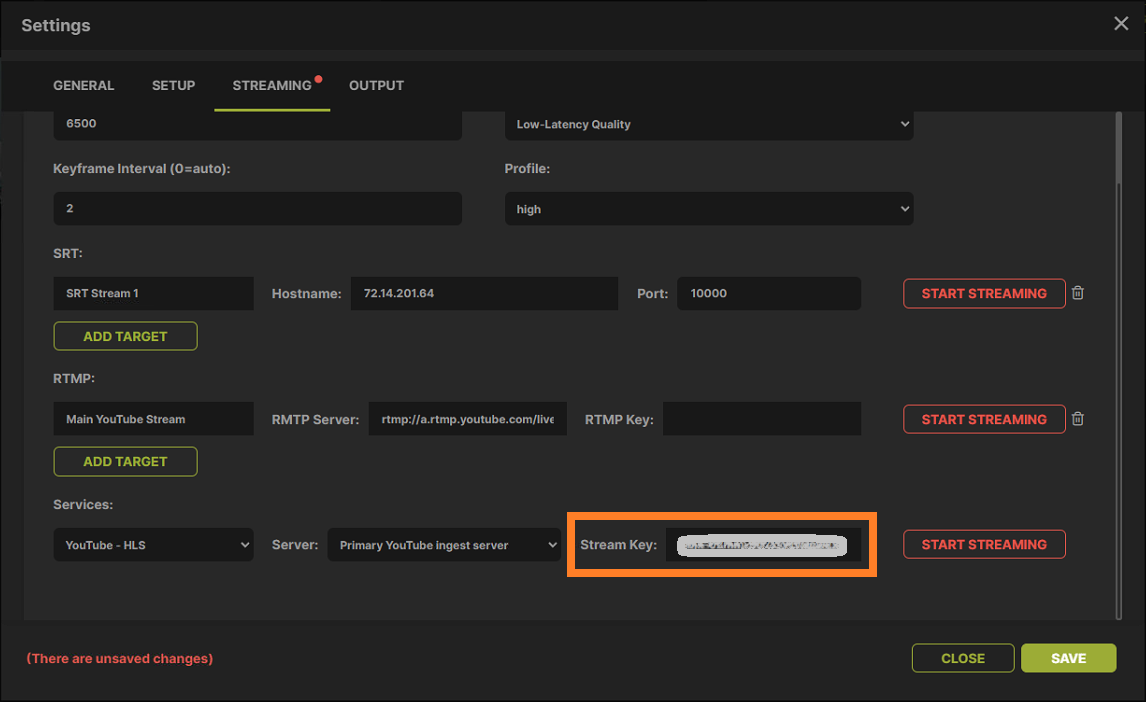Select the STREAMING tab
The width and height of the screenshot is (1146, 702).
coord(272,85)
